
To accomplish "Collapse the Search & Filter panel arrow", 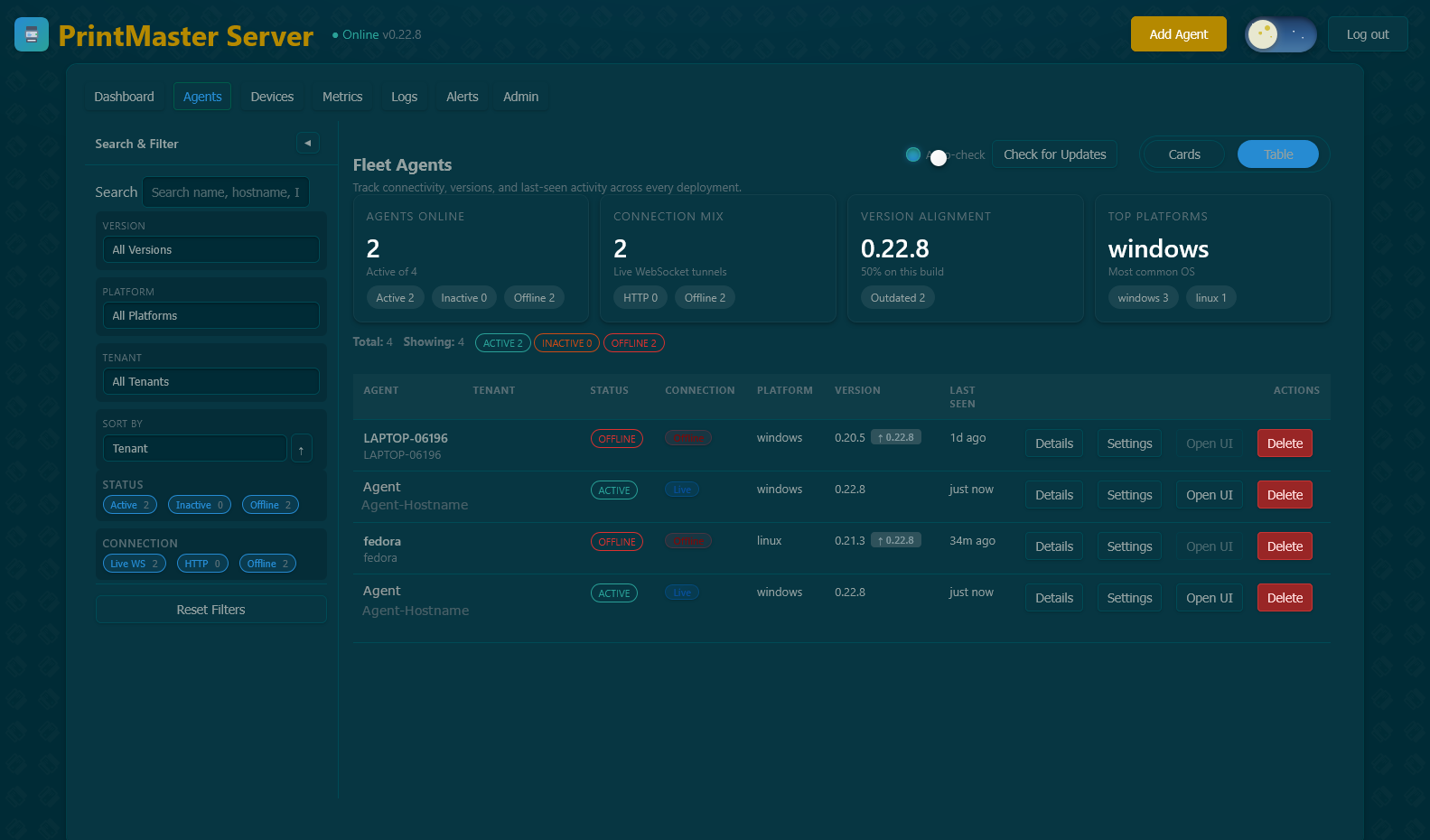I will pyautogui.click(x=307, y=143).
